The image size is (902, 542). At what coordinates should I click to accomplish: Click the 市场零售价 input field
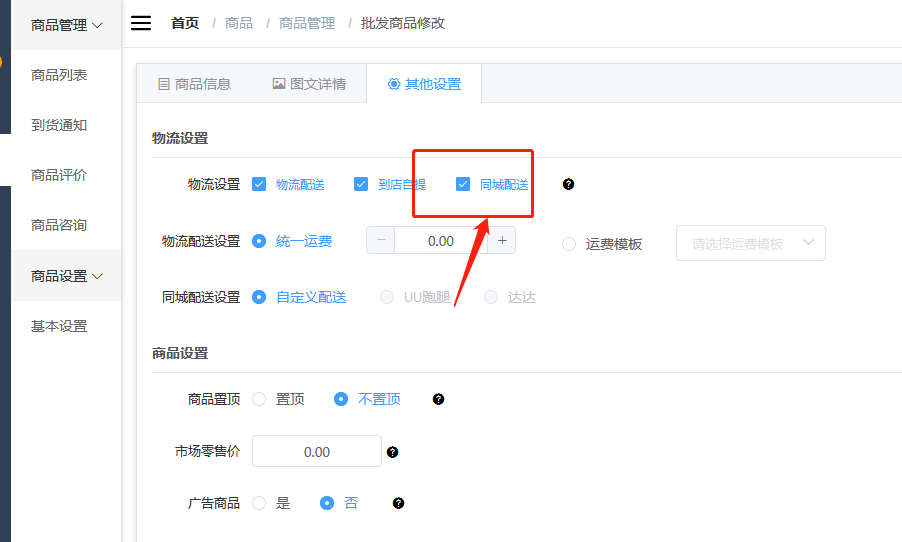[x=317, y=452]
